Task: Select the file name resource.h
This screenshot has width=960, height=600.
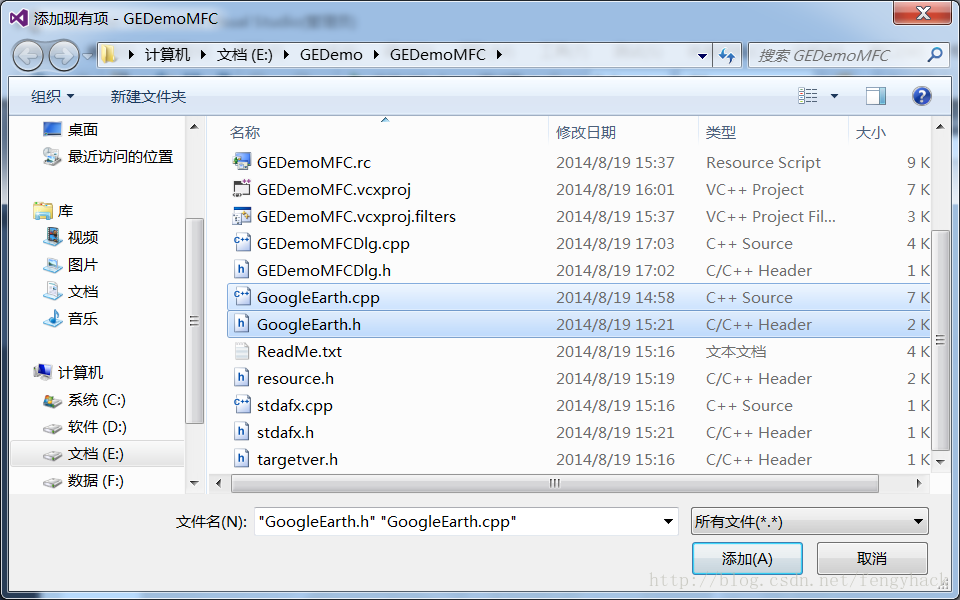Action: (295, 378)
